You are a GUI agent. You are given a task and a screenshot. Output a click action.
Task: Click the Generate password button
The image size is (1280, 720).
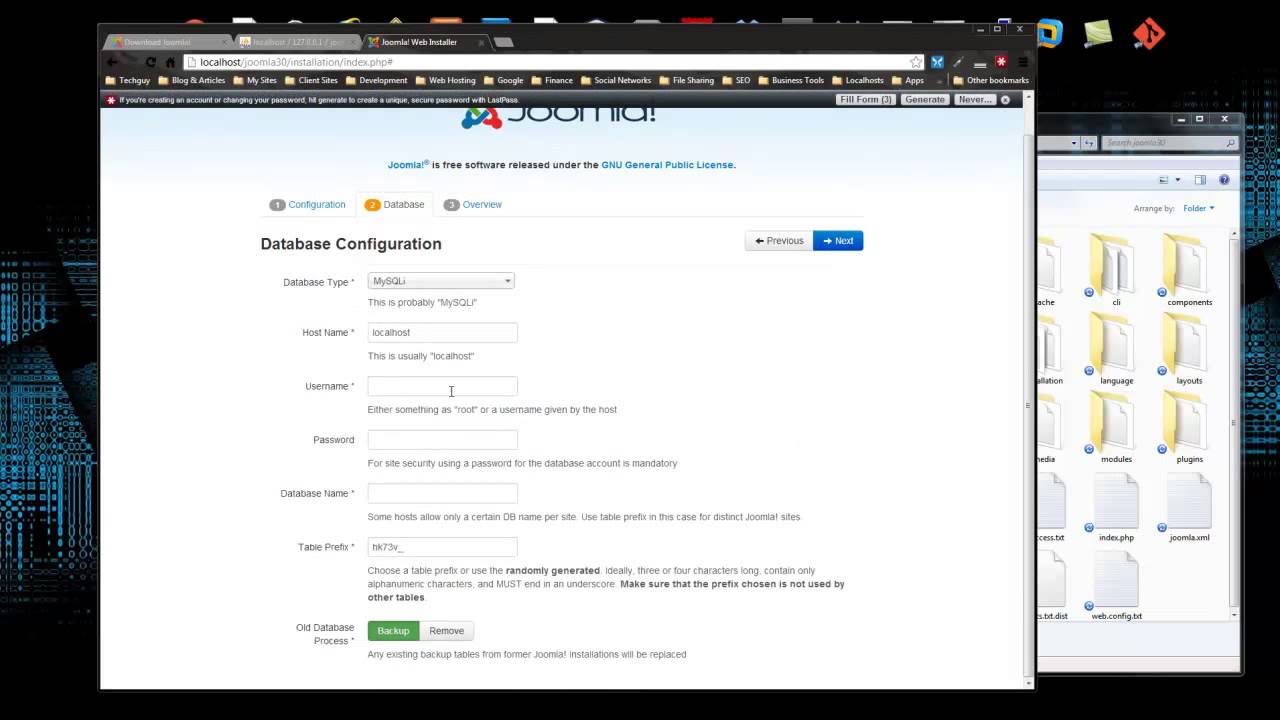pos(924,100)
